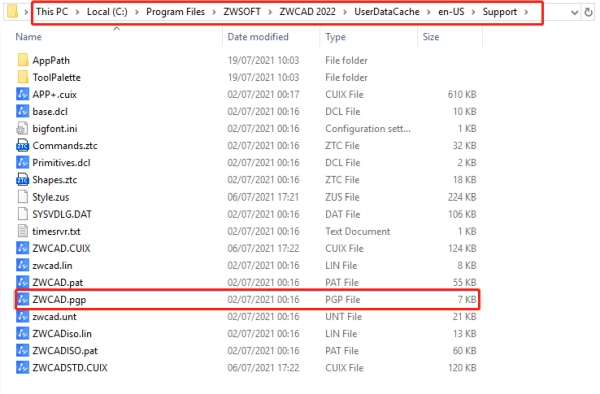Viewport: 600px width, 394px height.
Task: Click the AppPath folder icon
Action: pos(23,60)
